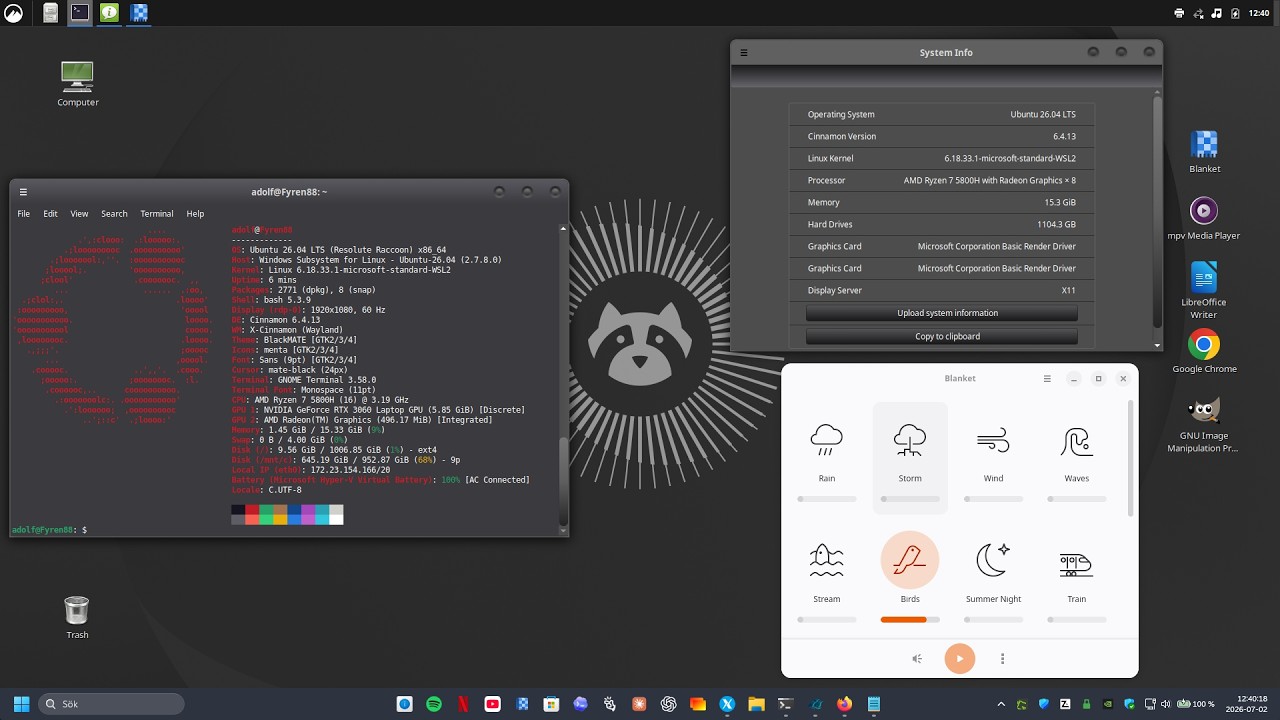This screenshot has height=720, width=1280.
Task: Select the Train sound icon in Blanket
Action: 1076,565
